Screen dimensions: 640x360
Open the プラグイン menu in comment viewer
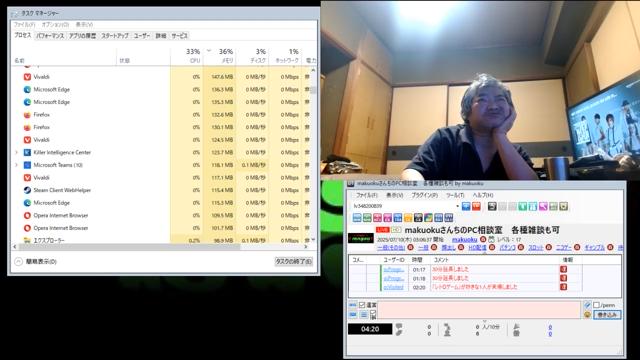pos(424,195)
